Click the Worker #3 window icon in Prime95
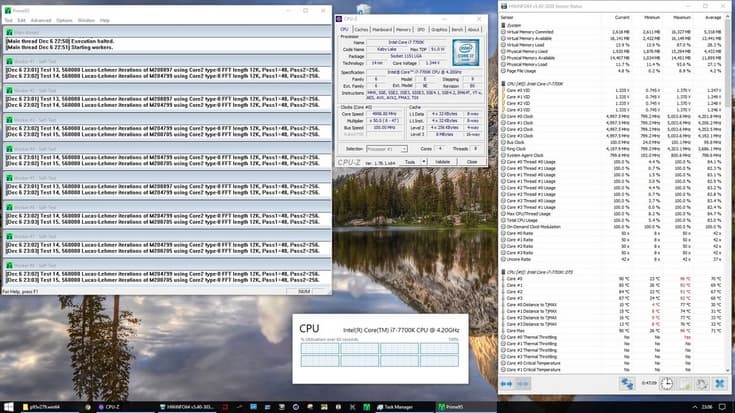Image resolution: width=735 pixels, height=413 pixels. point(9,120)
